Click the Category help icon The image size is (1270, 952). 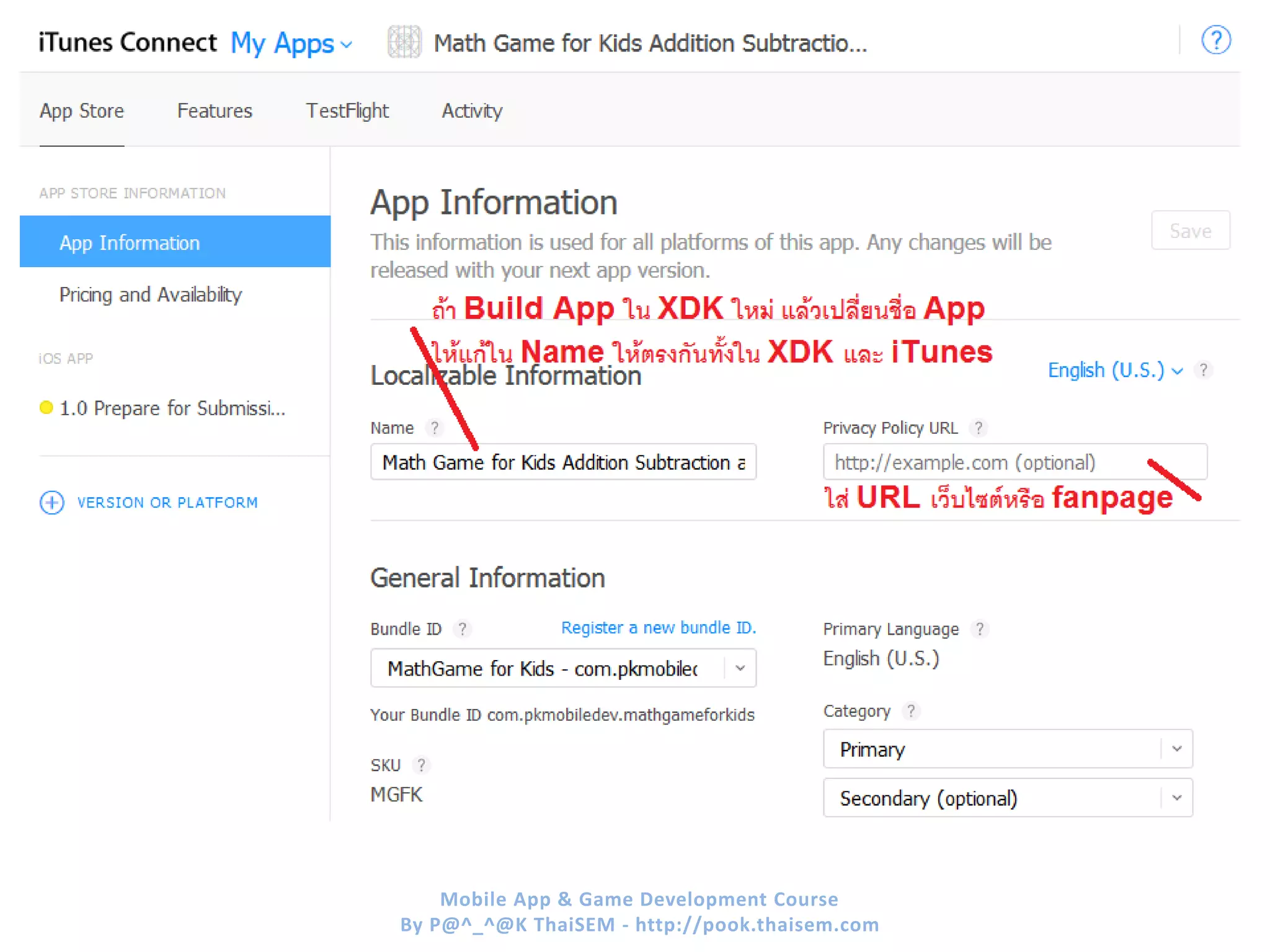pyautogui.click(x=911, y=711)
